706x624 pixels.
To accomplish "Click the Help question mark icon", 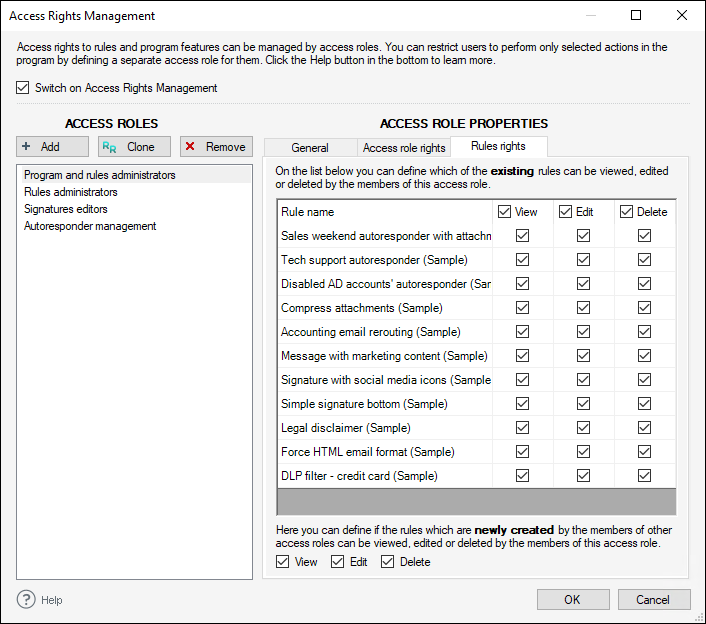I will [26, 600].
